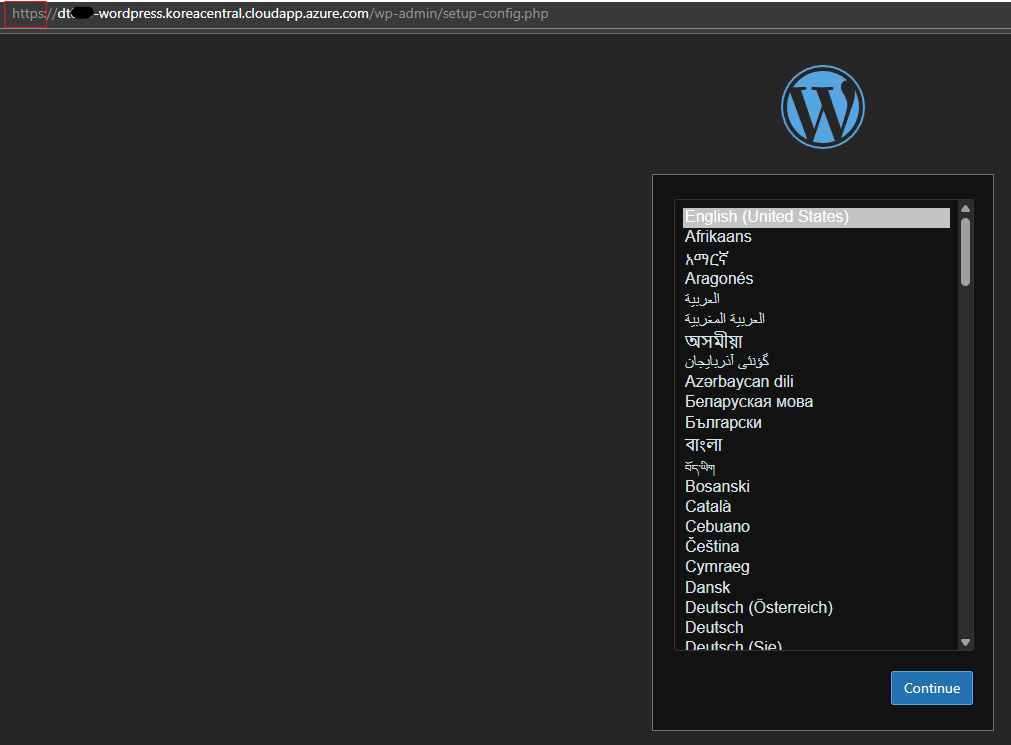Click the language list scroll up arrow
Image resolution: width=1011 pixels, height=745 pixels.
[x=965, y=208]
